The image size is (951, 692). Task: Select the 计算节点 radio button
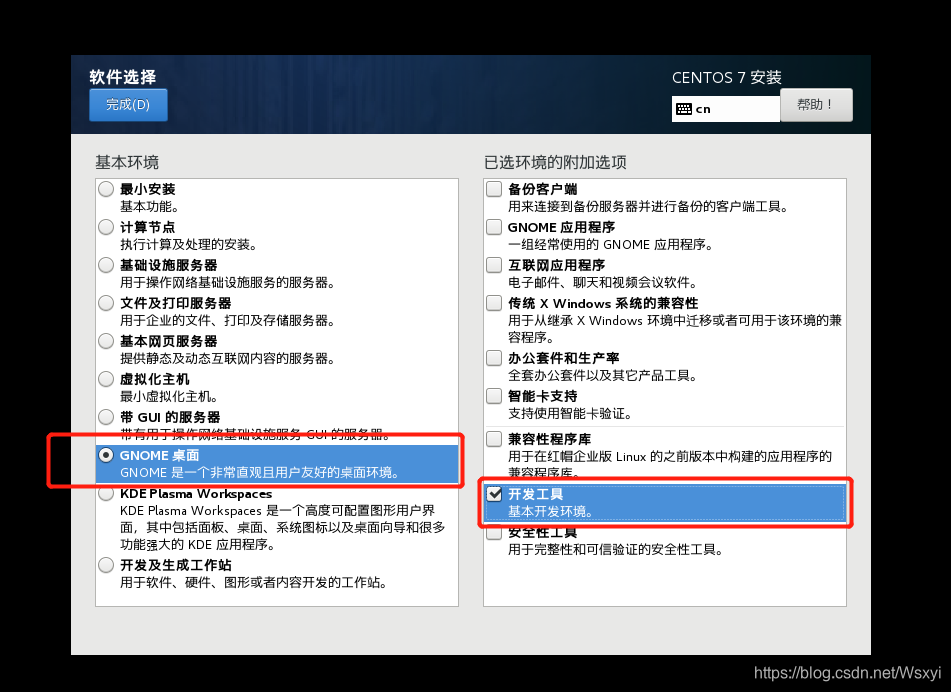106,227
